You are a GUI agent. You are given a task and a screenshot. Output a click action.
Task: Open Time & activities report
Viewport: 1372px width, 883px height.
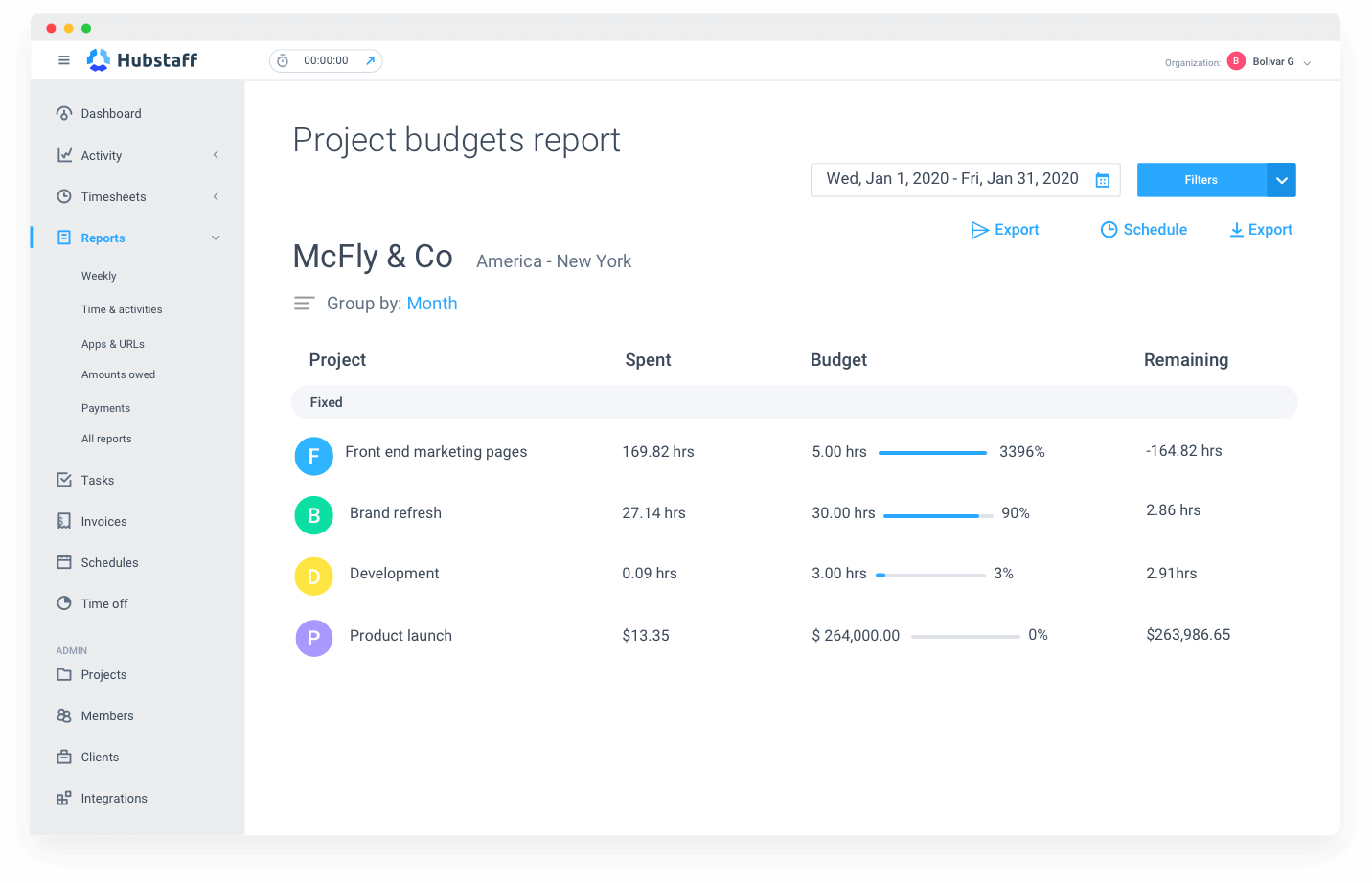(122, 309)
